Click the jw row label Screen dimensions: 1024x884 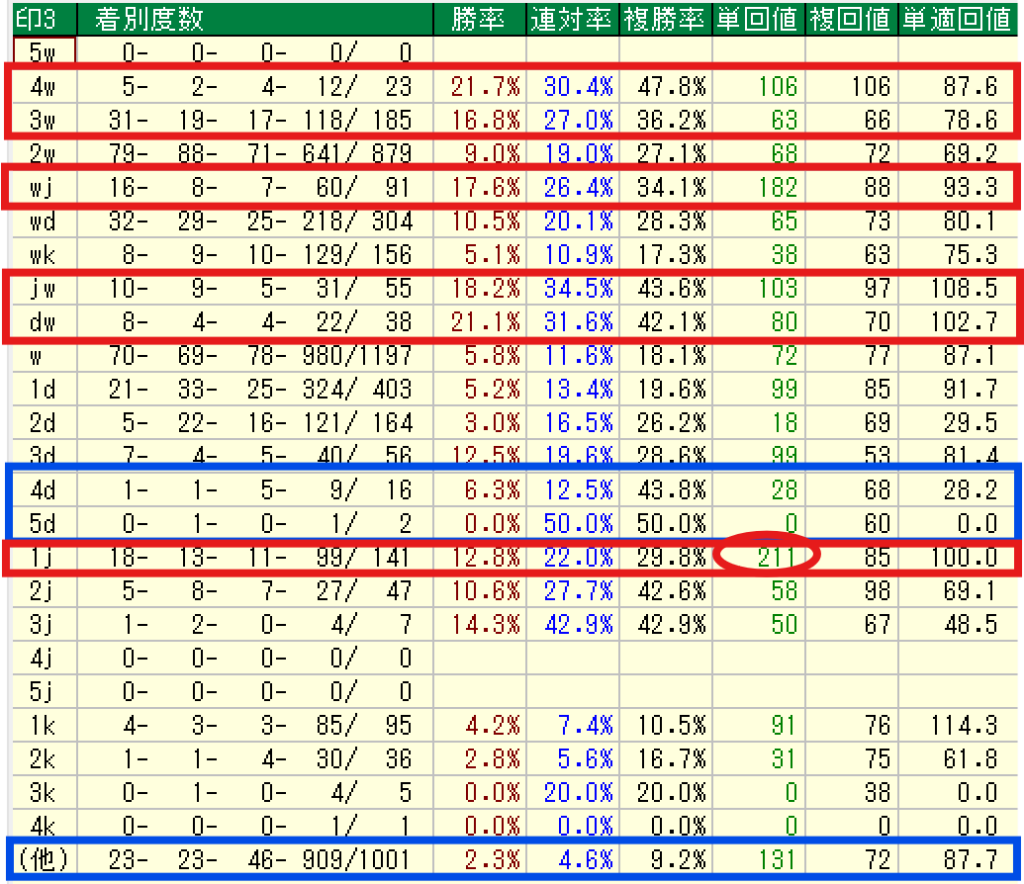[x=43, y=289]
